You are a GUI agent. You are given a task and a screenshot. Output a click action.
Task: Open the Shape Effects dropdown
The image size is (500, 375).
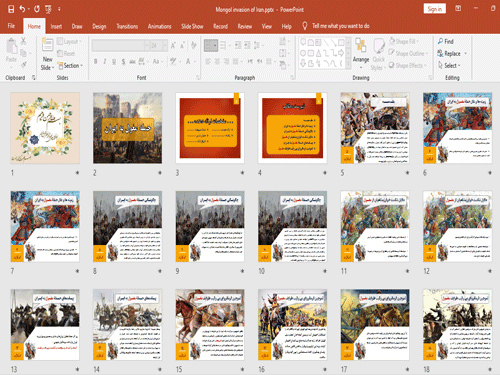coord(407,65)
